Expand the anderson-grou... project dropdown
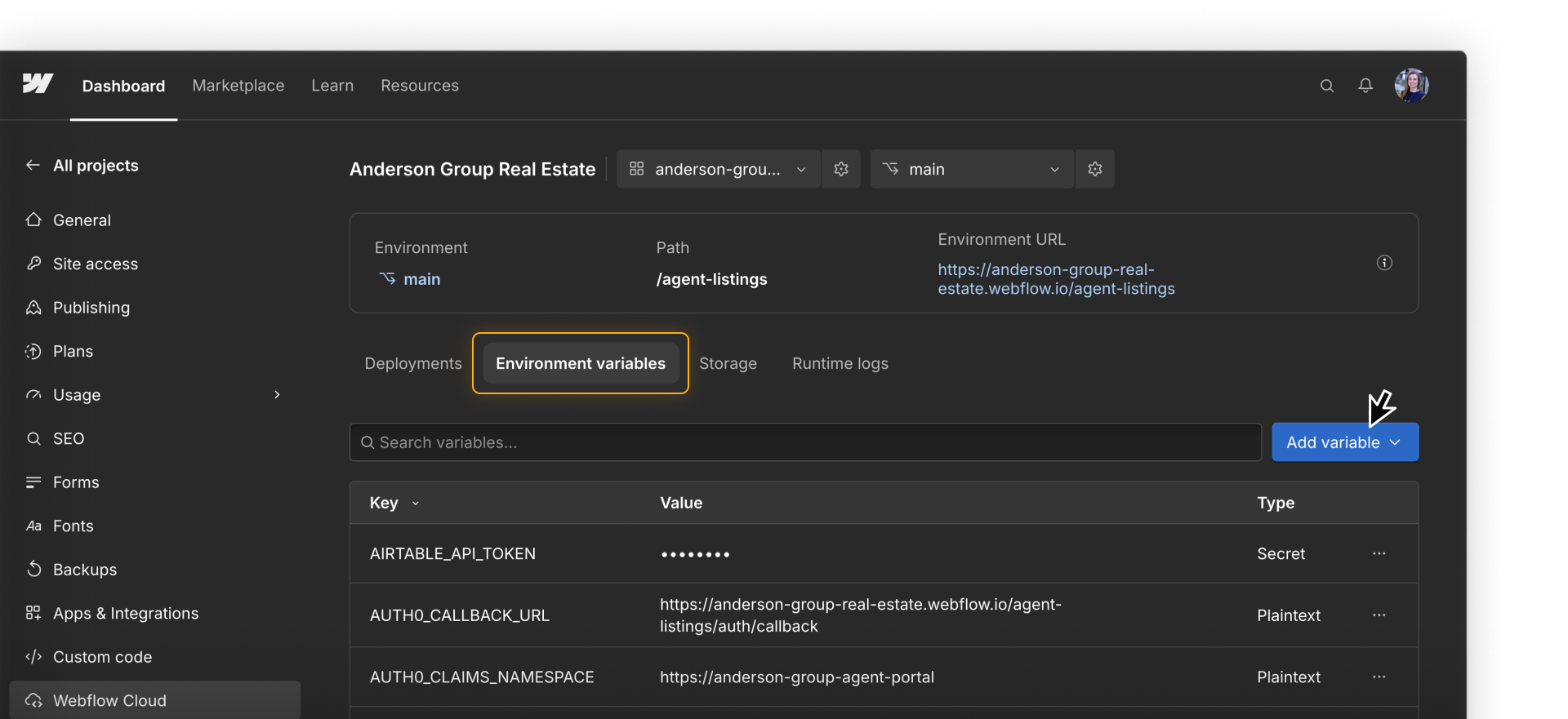Image resolution: width=1568 pixels, height=719 pixels. tap(719, 169)
